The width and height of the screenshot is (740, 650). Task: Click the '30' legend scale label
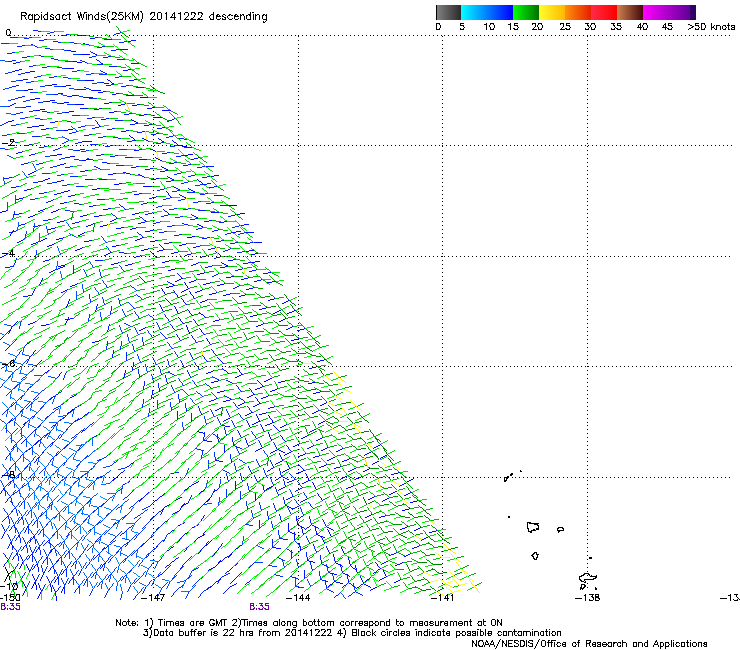click(x=590, y=27)
